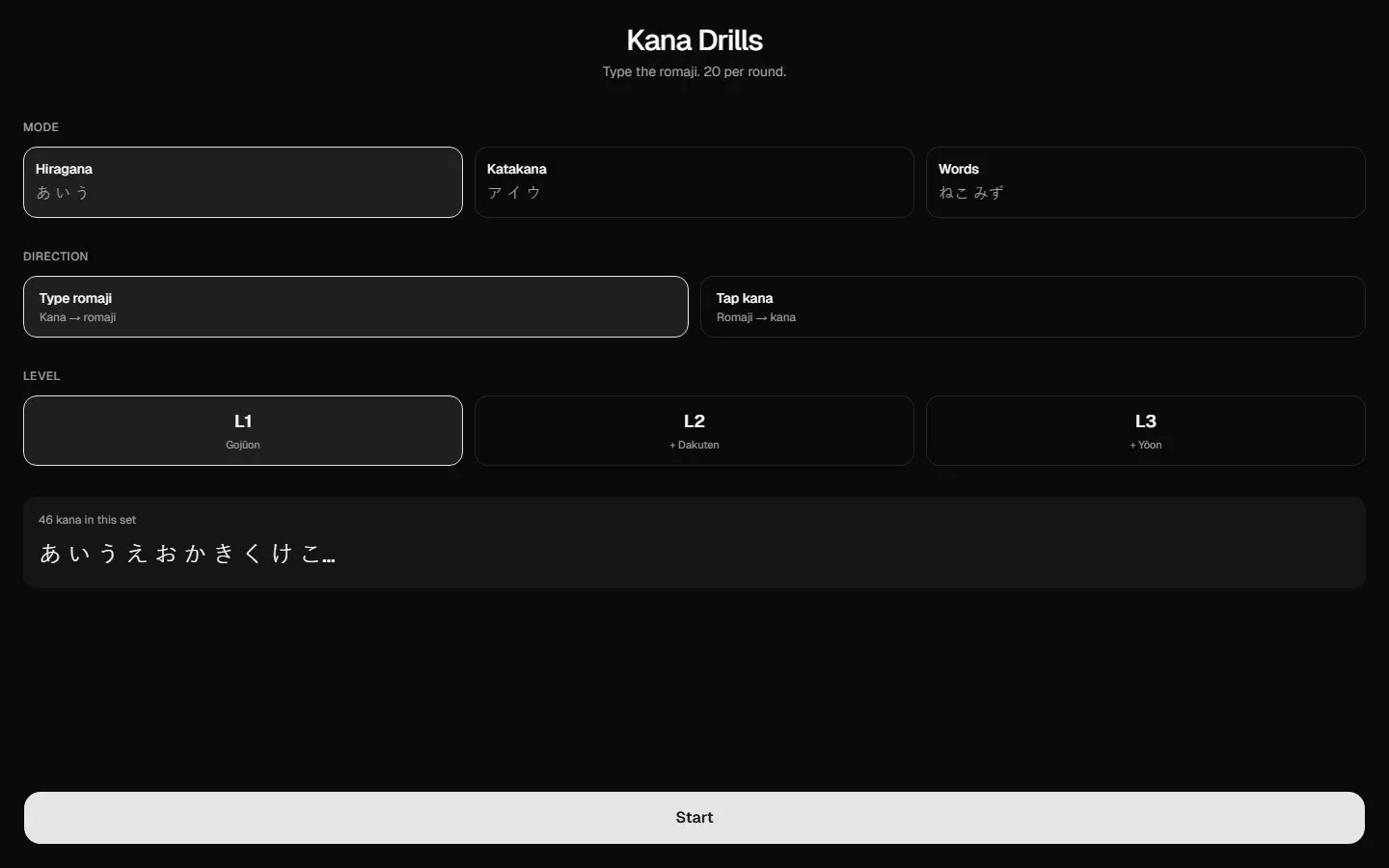Click the Kana Drills heading
Viewport: 1389px width, 868px height.
(694, 41)
